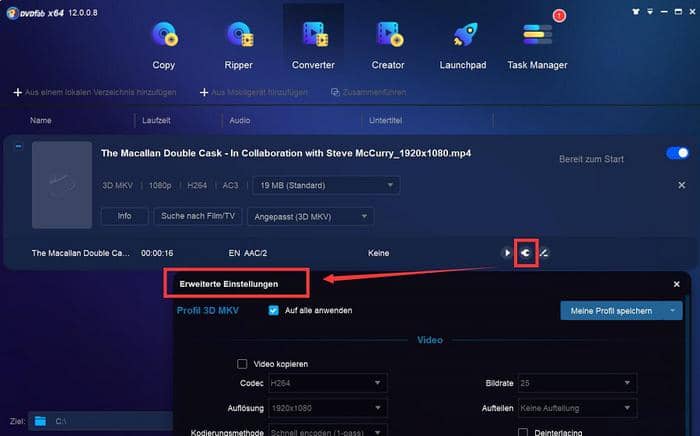Screen dimensions: 700x436
Task: Open the Ripper module
Action: point(238,46)
